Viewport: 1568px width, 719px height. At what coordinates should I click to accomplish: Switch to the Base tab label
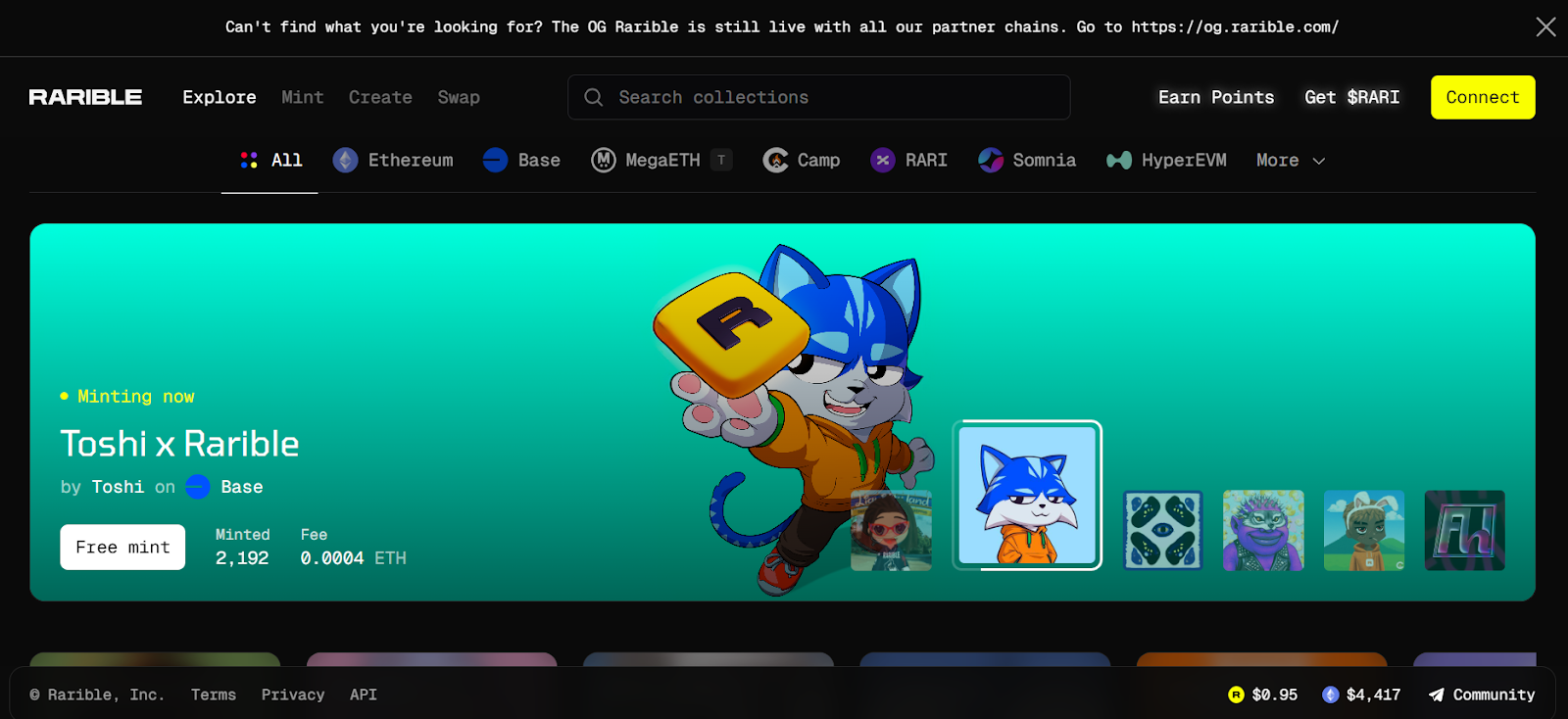coord(539,160)
